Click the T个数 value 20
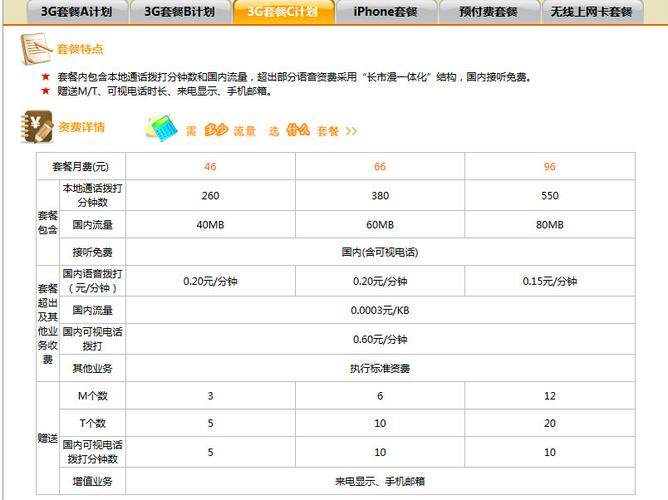The width and height of the screenshot is (668, 500). click(x=550, y=423)
